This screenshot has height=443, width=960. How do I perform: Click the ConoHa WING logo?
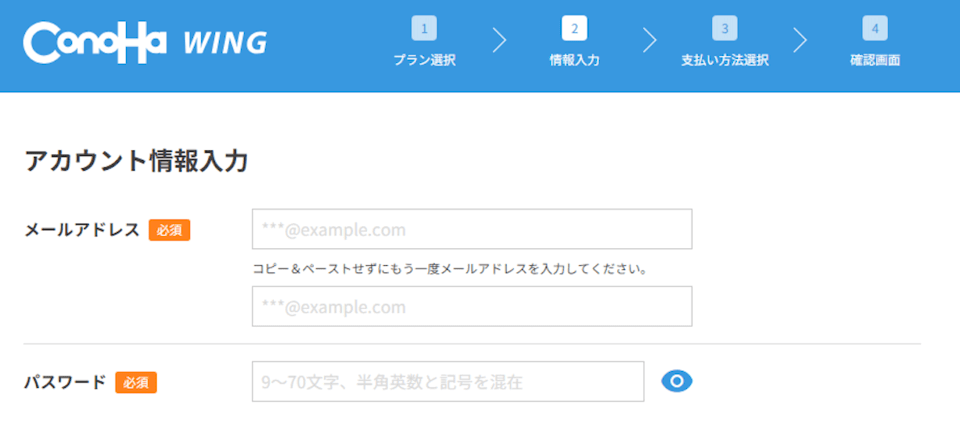(x=145, y=42)
